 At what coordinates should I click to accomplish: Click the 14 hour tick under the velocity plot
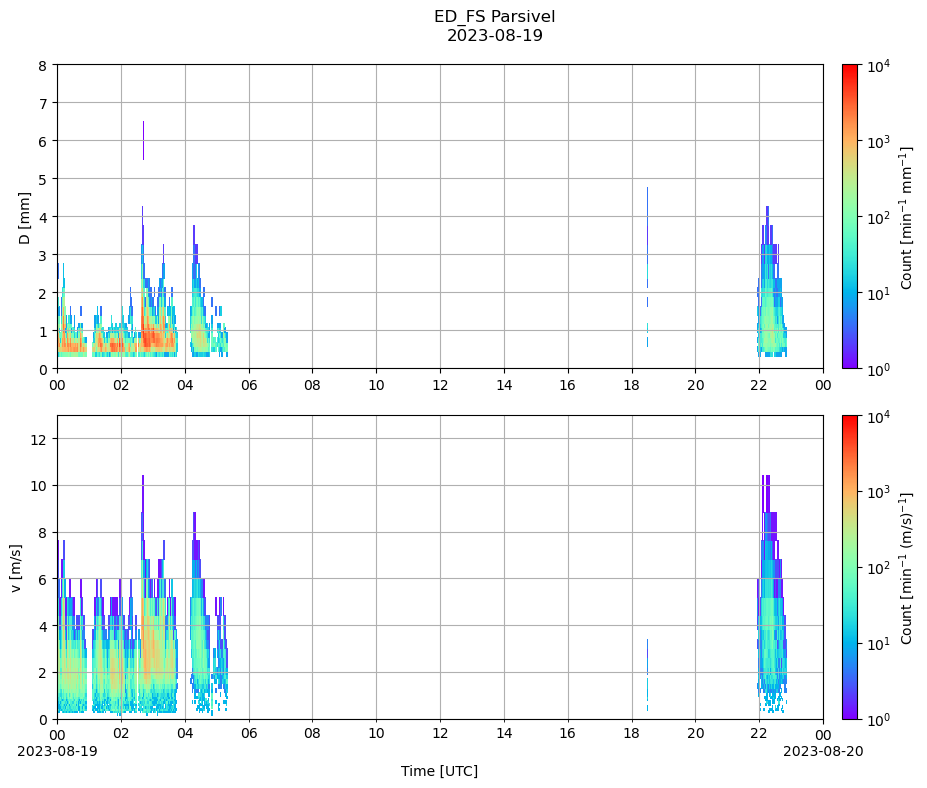(x=504, y=734)
